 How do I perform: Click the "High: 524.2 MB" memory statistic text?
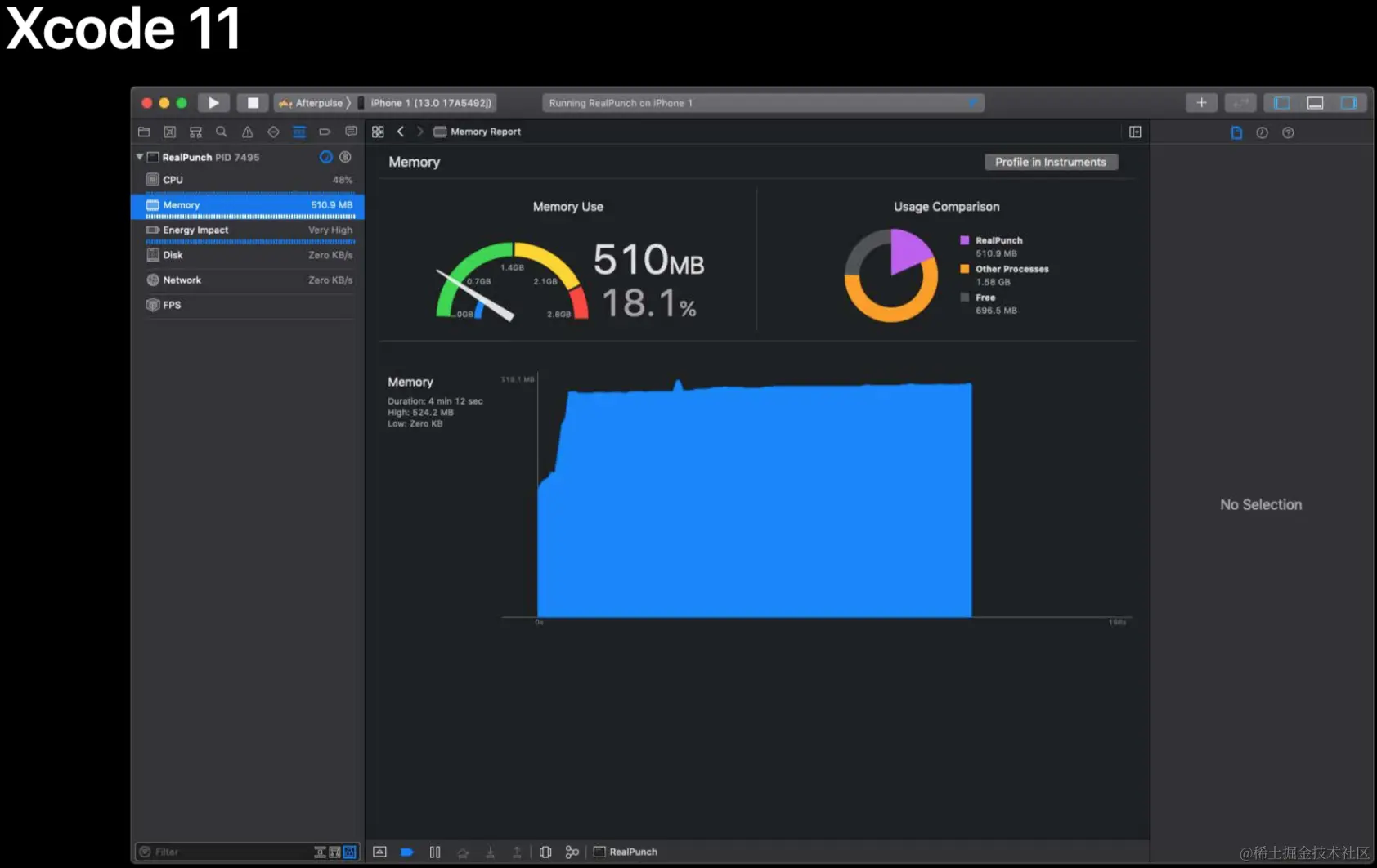tap(420, 413)
